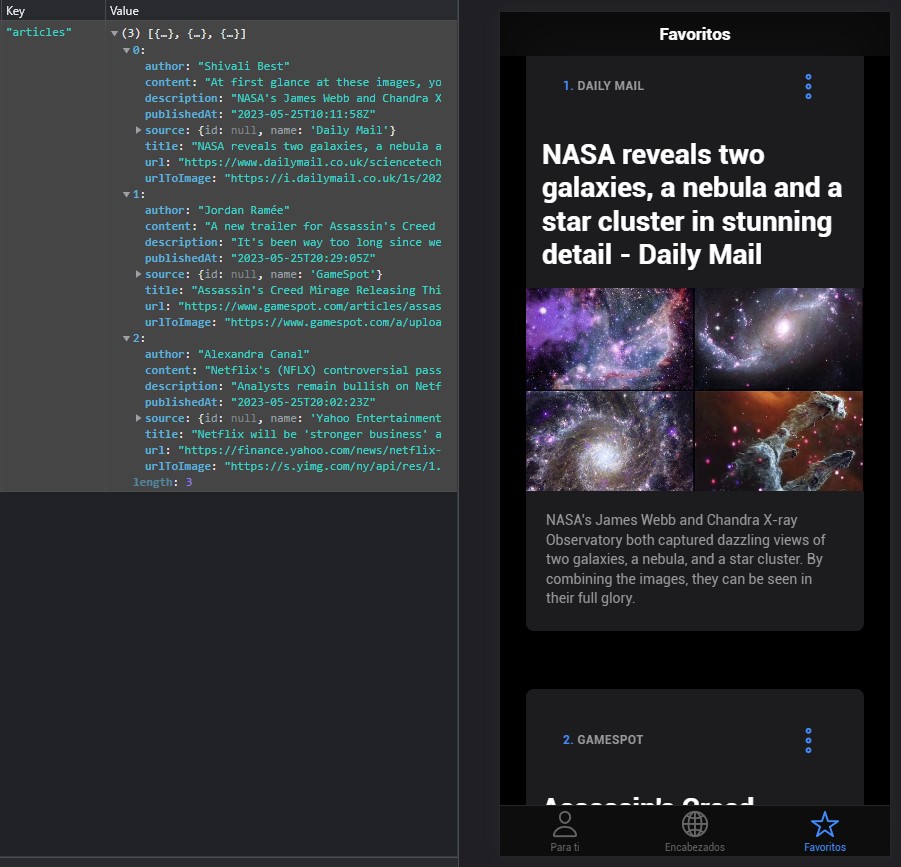Switch to the Para ti tab
The width and height of the screenshot is (901, 867).
coord(565,831)
